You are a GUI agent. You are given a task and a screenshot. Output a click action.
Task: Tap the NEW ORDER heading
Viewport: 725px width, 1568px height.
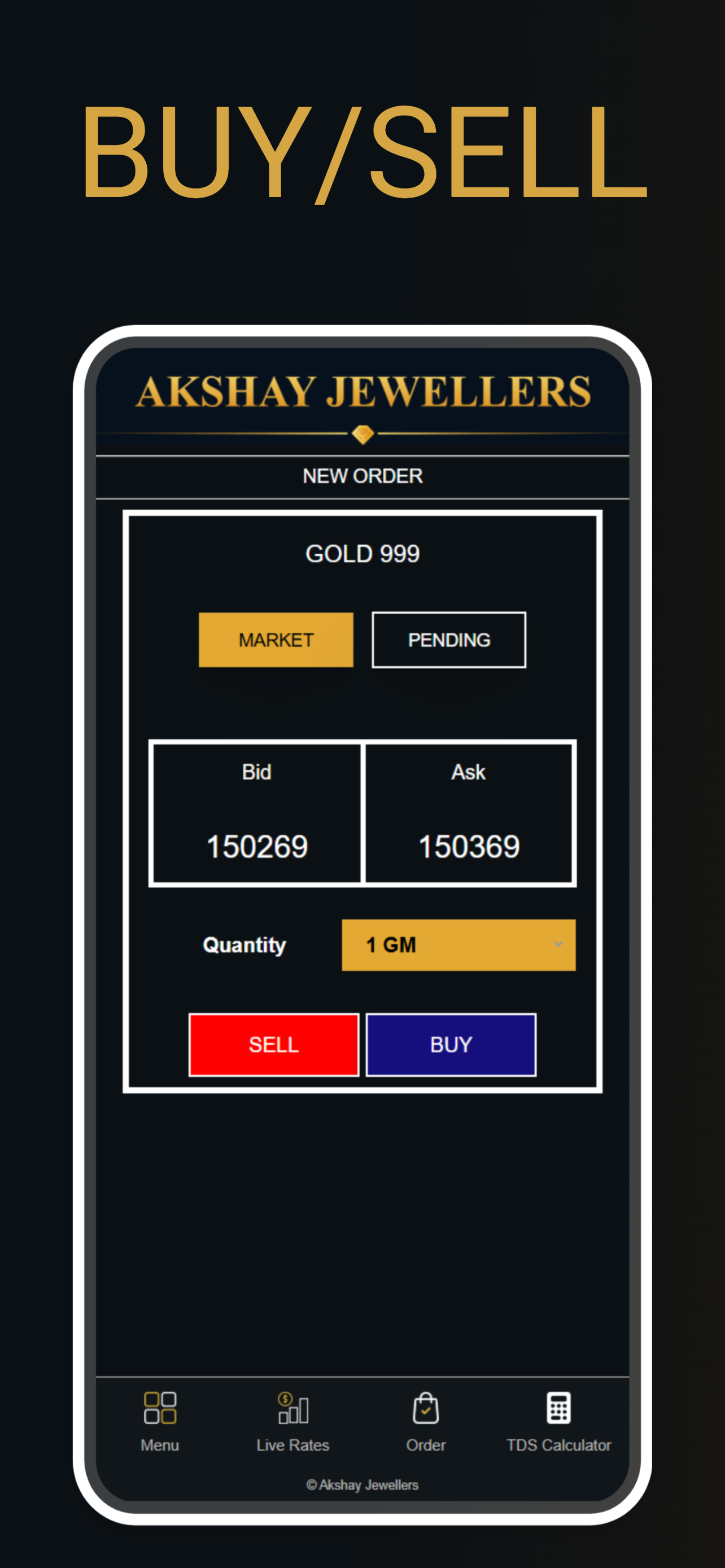pyautogui.click(x=363, y=476)
